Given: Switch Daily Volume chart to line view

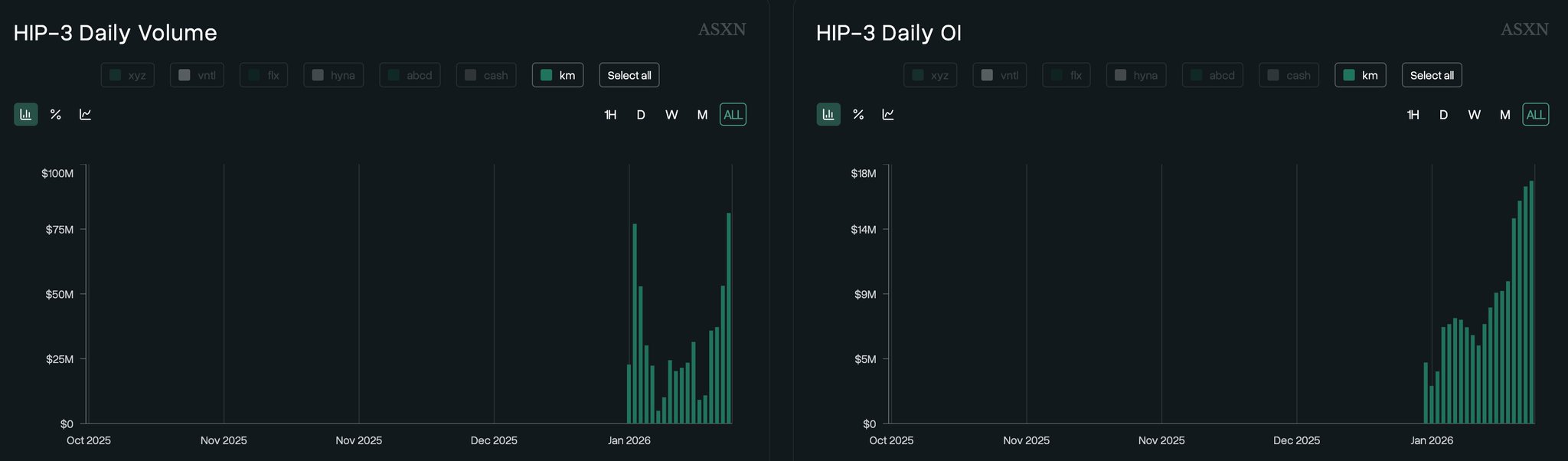Looking at the screenshot, I should click(x=86, y=115).
